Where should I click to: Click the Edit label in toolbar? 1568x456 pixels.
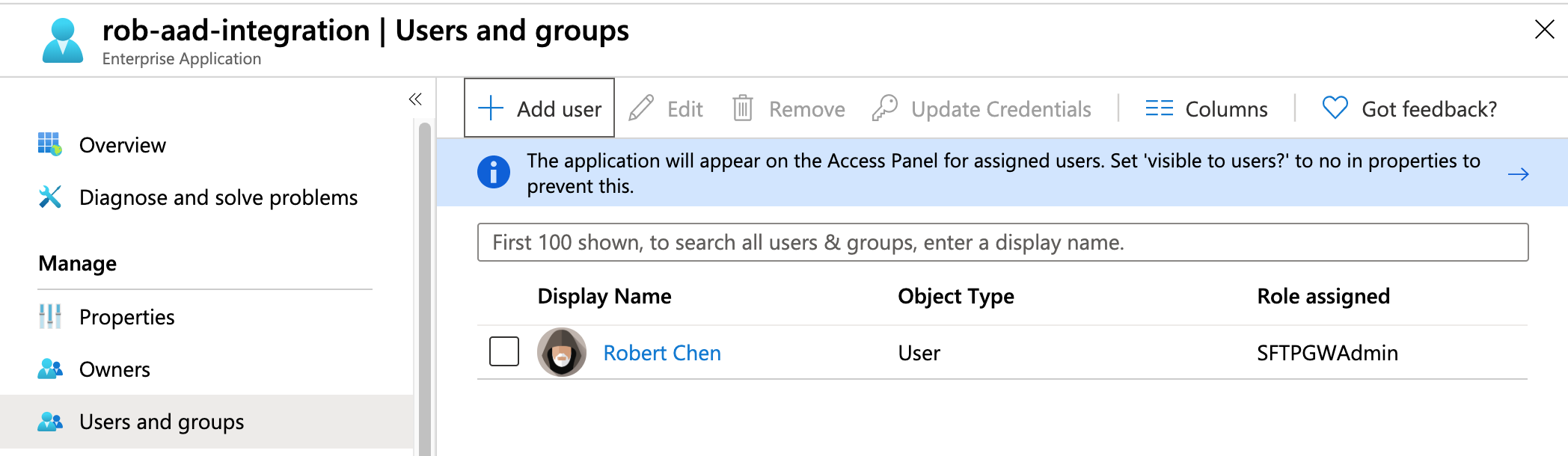685,109
